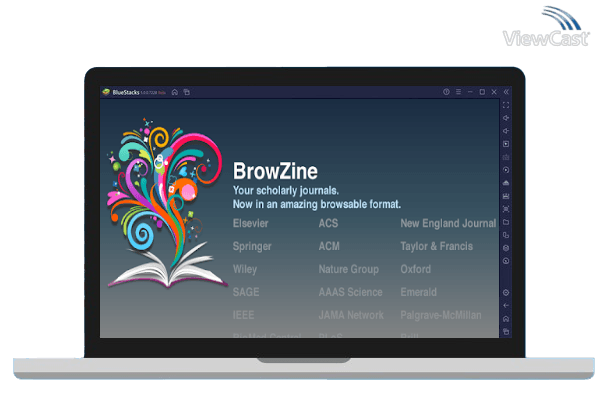Click the Android home icon at sidebar bottom

[x=506, y=319]
